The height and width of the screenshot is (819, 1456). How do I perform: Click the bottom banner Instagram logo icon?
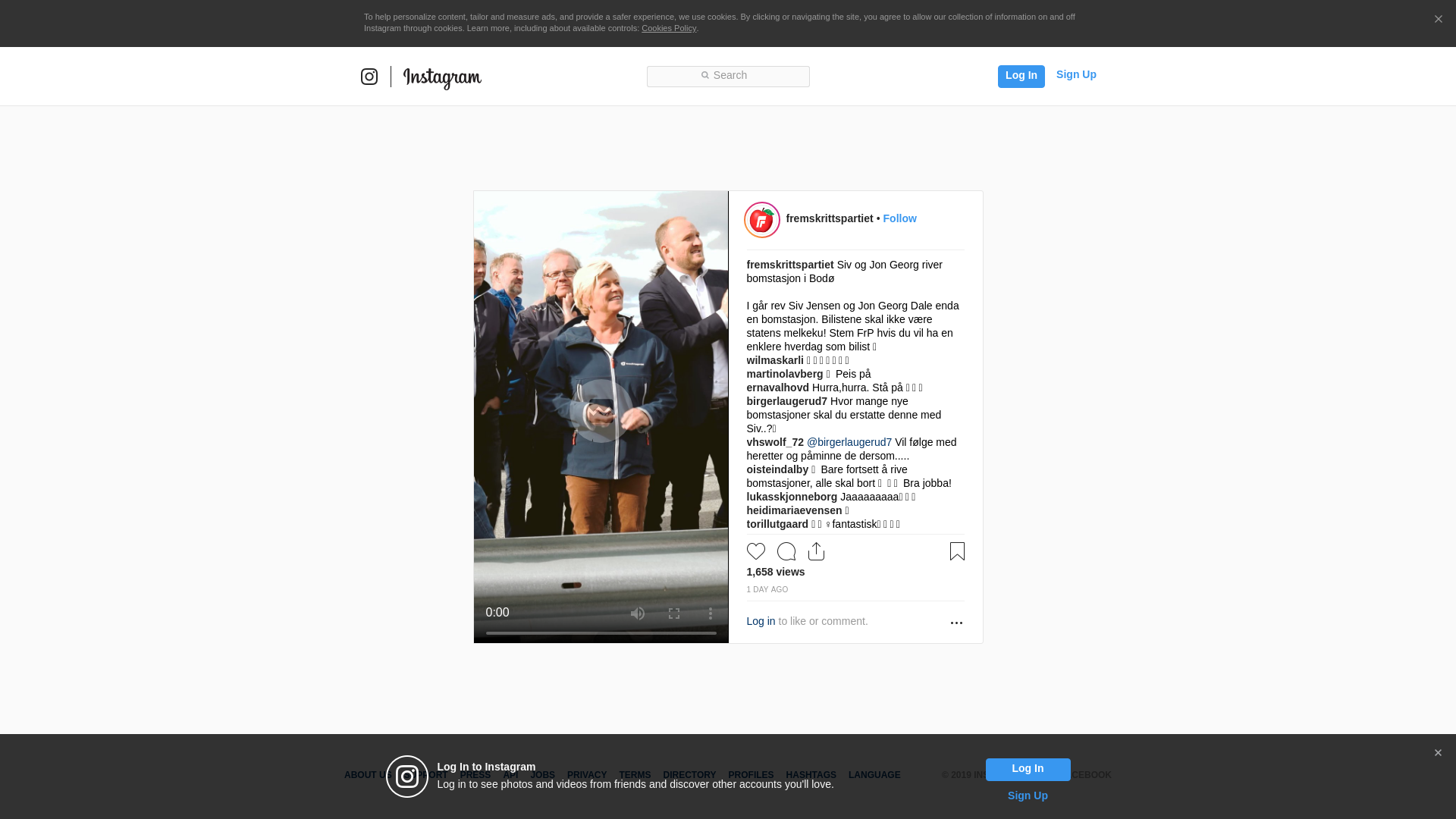407,777
